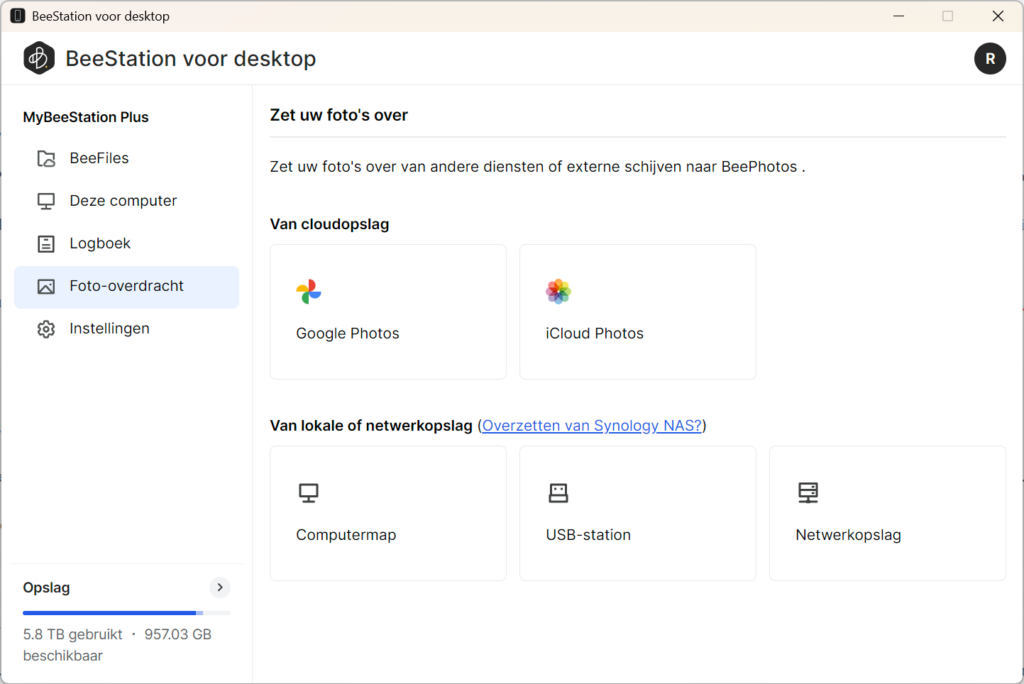
Task: Click the USB-station drive icon
Action: (558, 493)
